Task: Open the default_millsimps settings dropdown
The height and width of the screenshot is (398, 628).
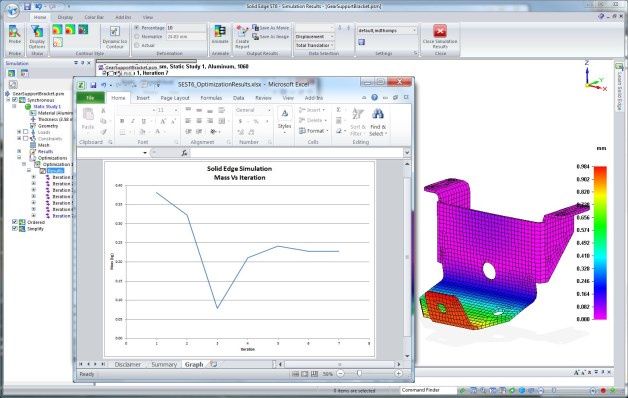Action: pyautogui.click(x=387, y=30)
